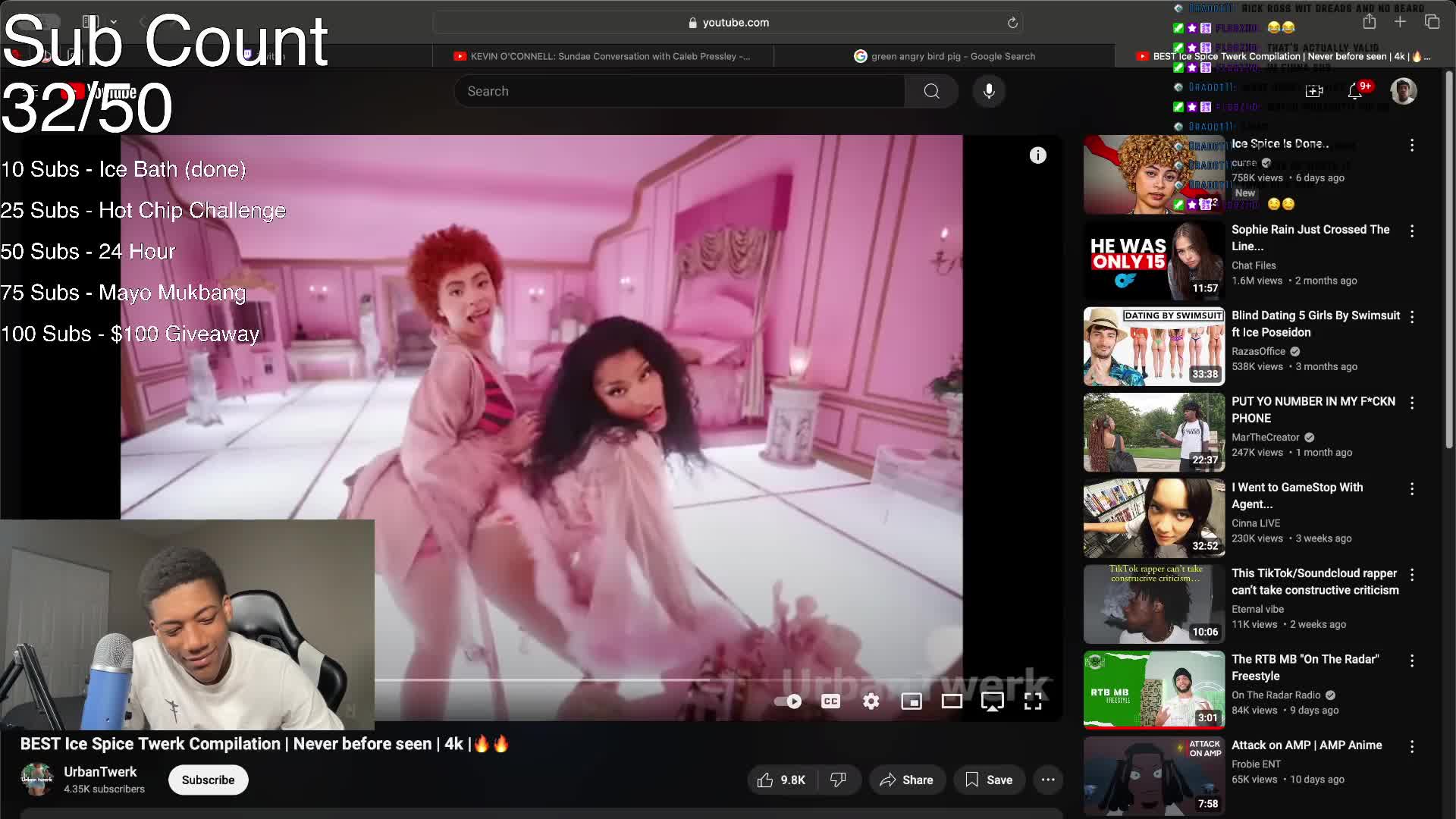Open options for Attack on AMP video
Viewport: 1456px width, 819px height.
pos(1412,746)
